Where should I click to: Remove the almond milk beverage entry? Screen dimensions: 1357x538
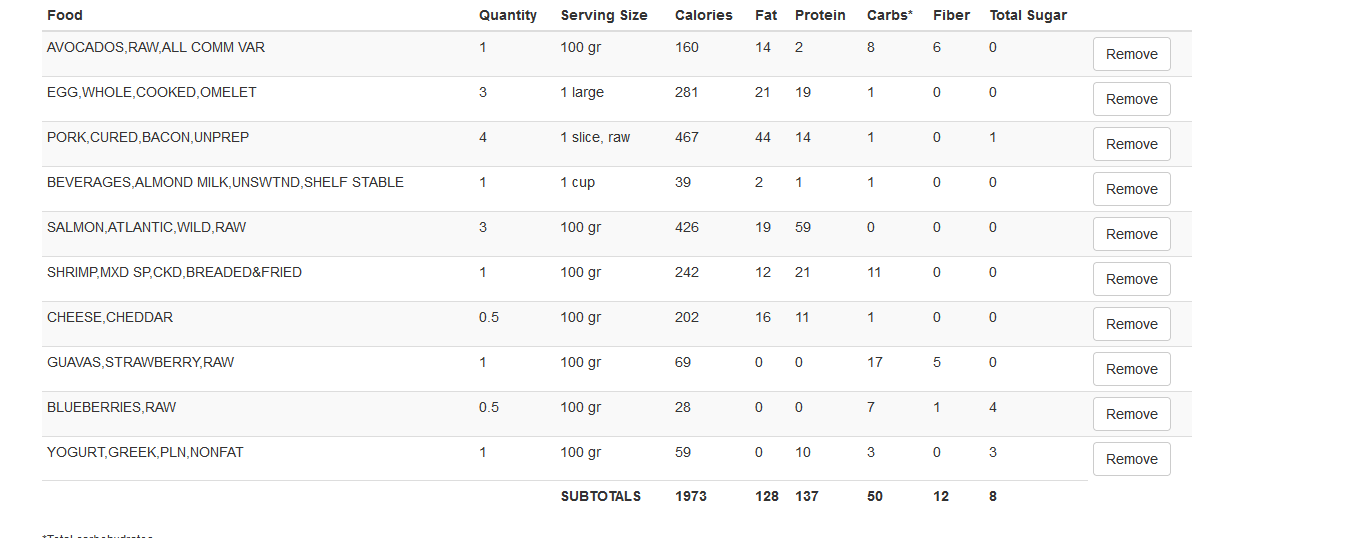[1131, 189]
